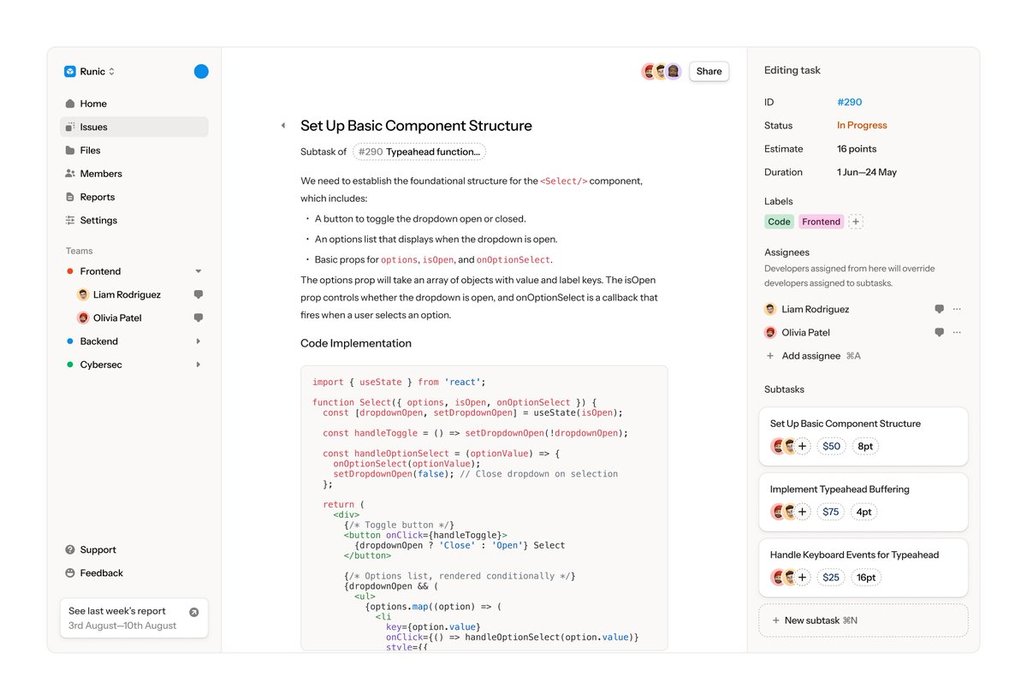Click comment icon next to Olivia Patel in Teams

point(198,318)
